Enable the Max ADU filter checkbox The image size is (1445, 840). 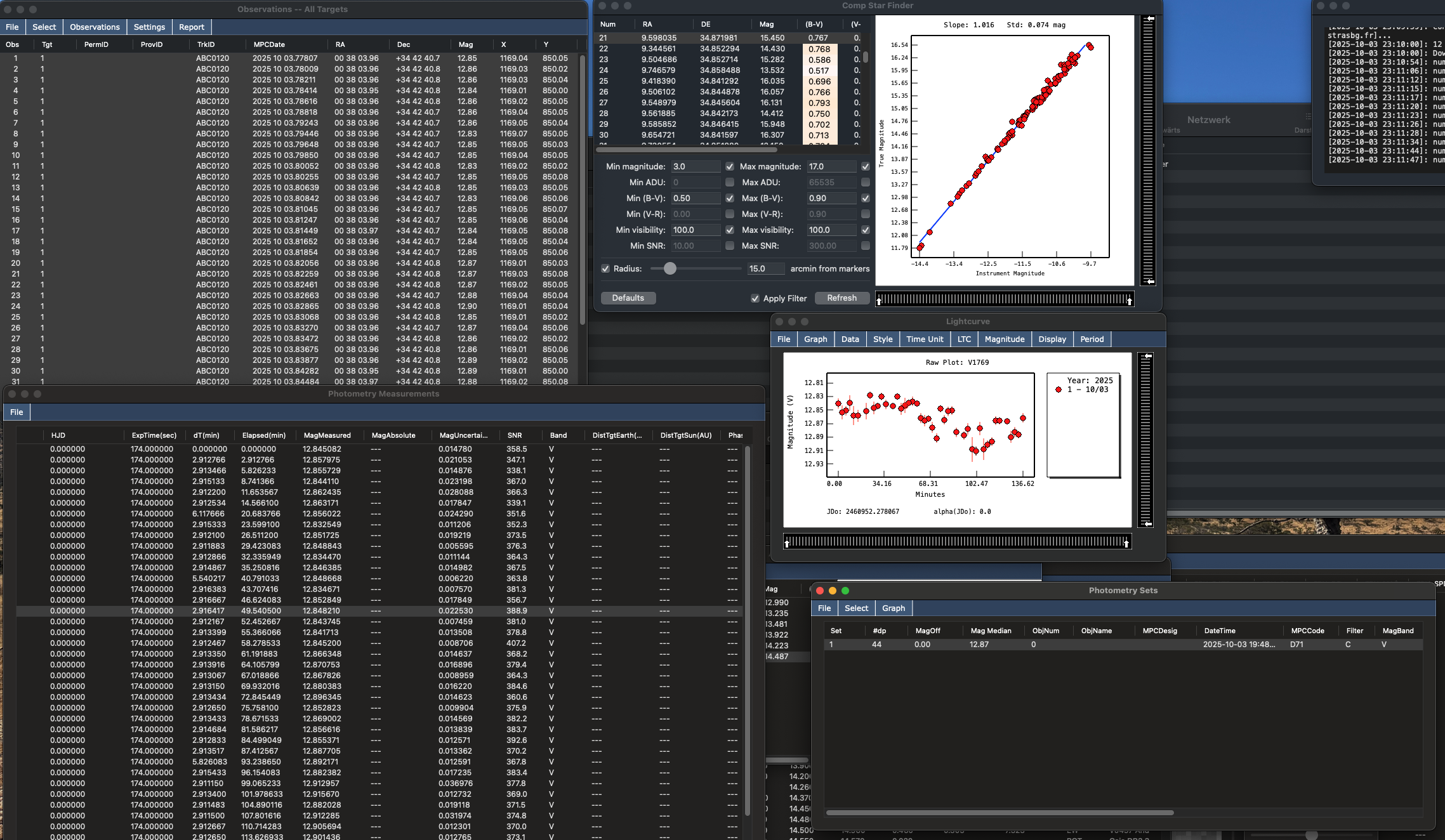click(866, 183)
